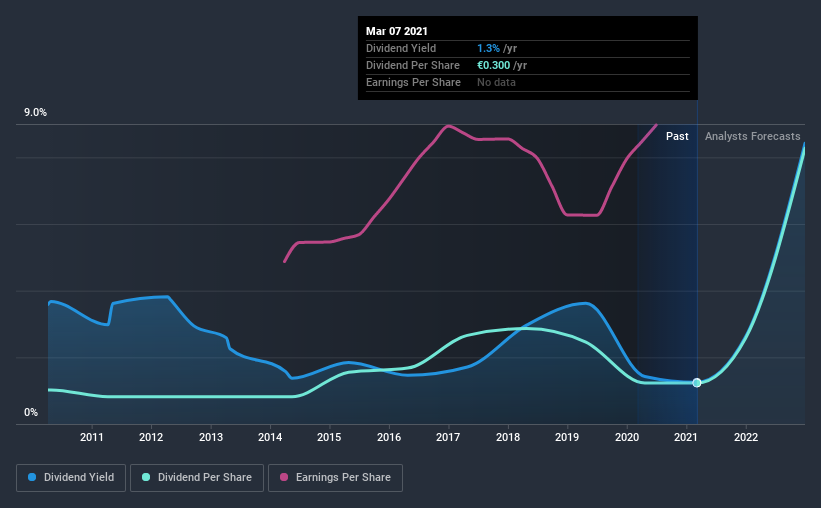The image size is (821, 508).
Task: Click the 2016 x-axis label
Action: tap(389, 437)
